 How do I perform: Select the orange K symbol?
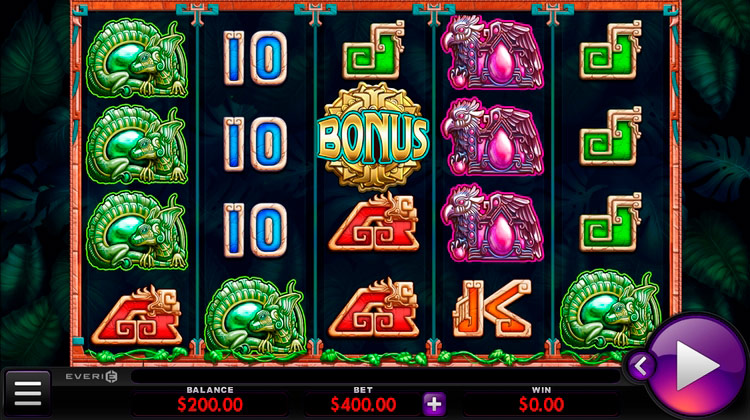(x=492, y=308)
